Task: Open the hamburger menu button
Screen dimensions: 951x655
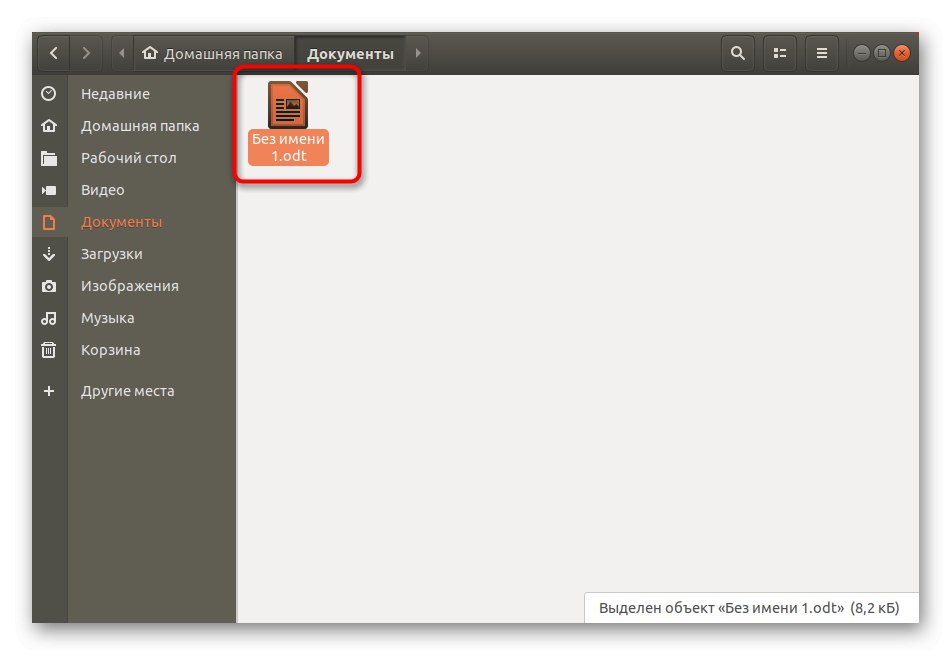Action: [822, 53]
